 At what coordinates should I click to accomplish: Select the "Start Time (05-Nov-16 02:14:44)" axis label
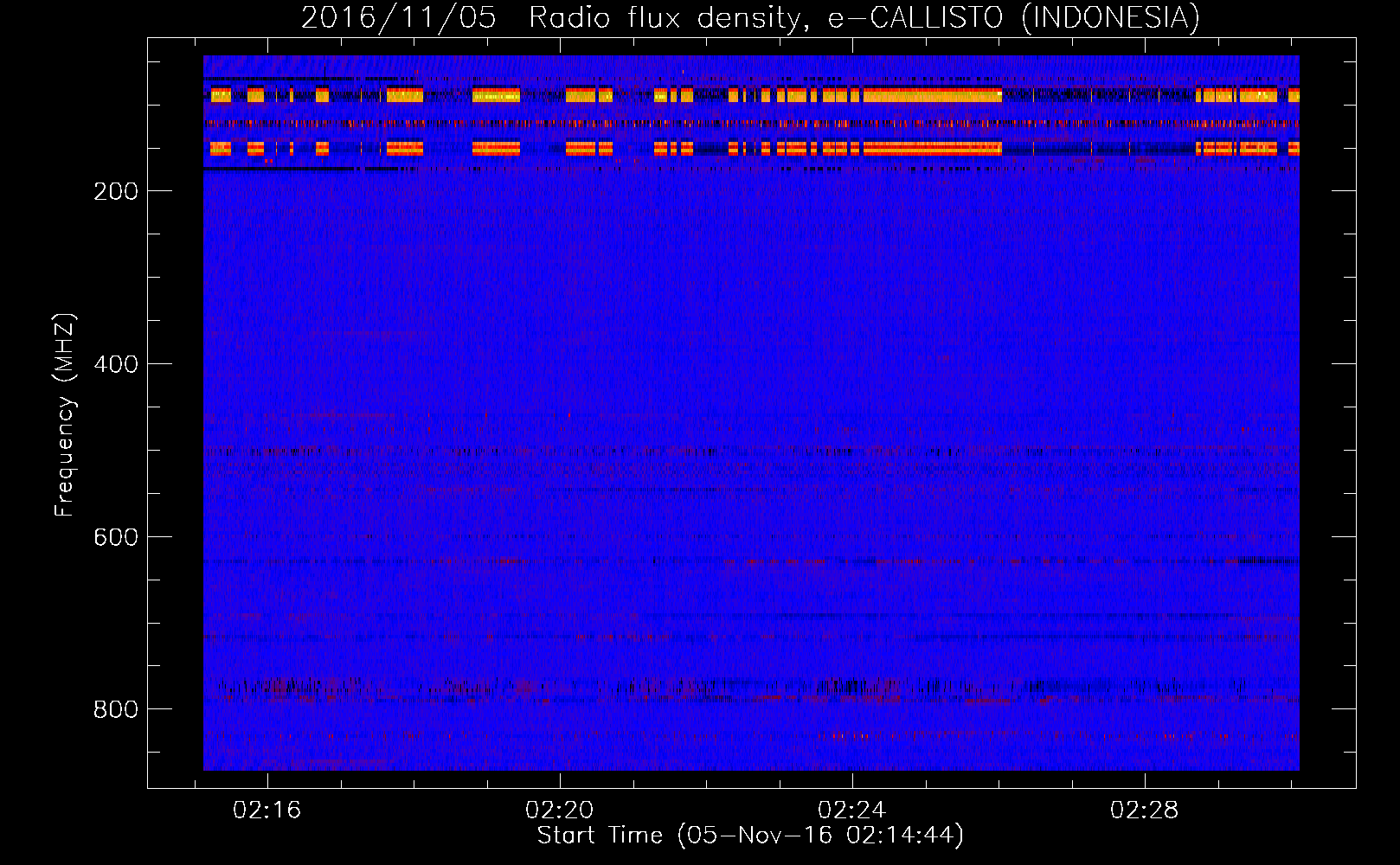pyautogui.click(x=750, y=836)
